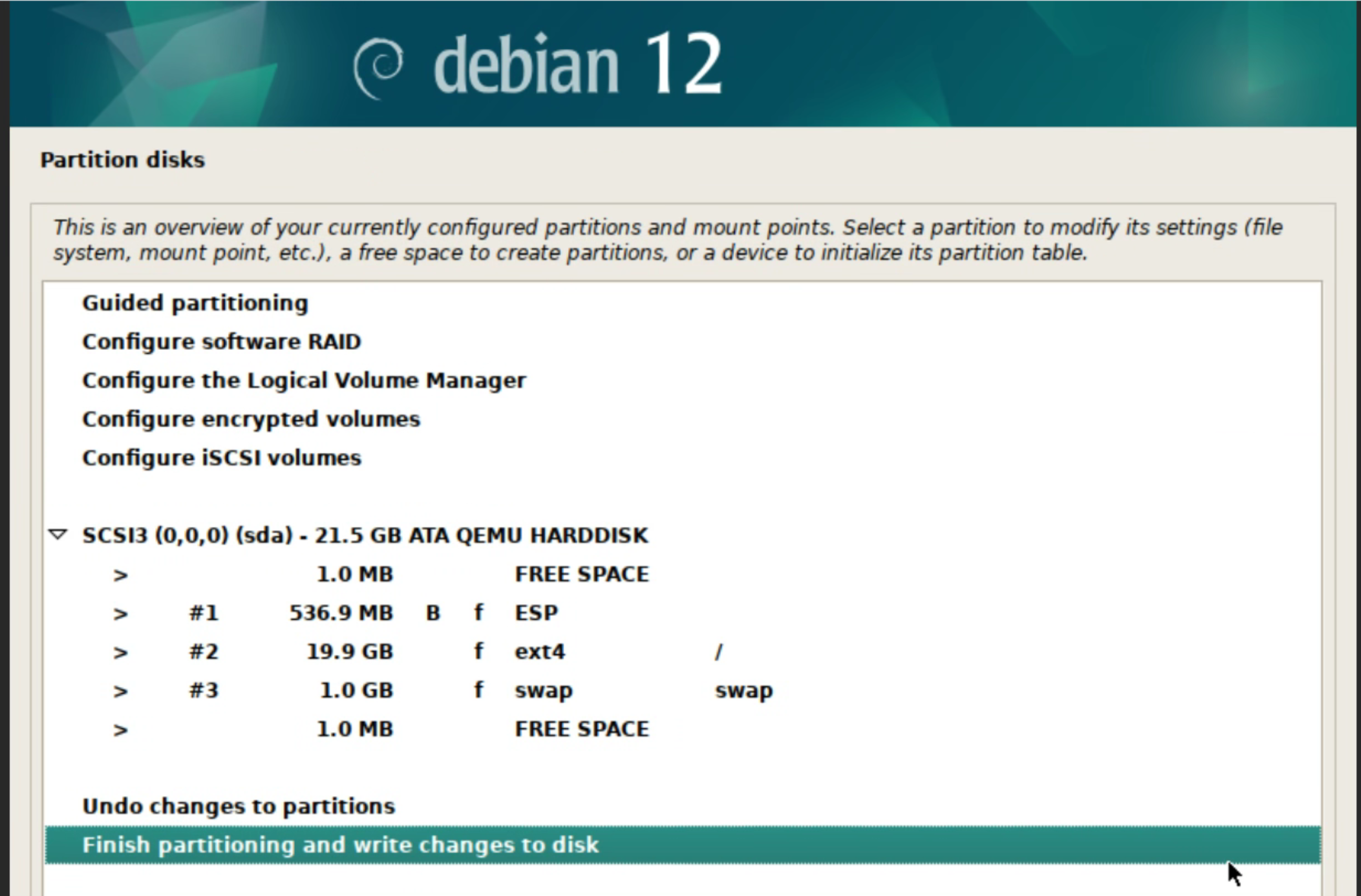
Task: Click the Partition disks heading
Action: [122, 160]
